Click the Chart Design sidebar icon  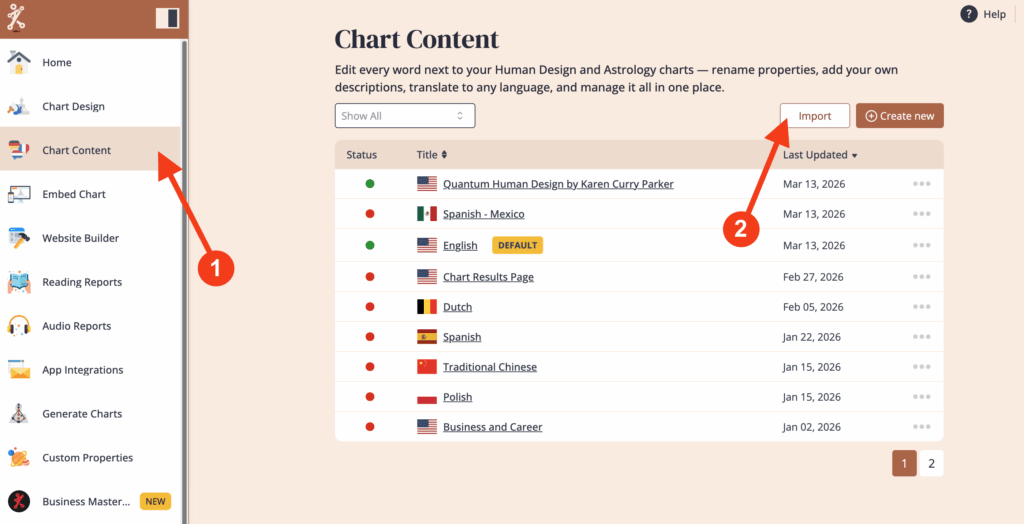coord(19,106)
